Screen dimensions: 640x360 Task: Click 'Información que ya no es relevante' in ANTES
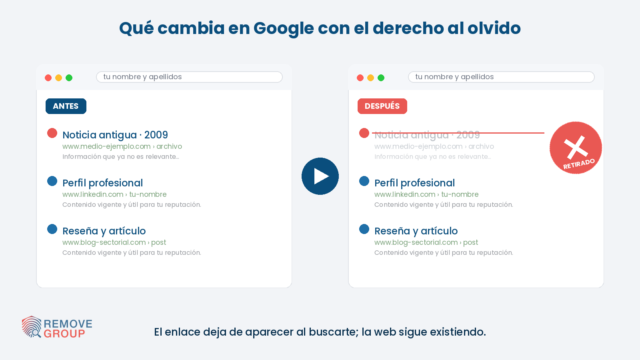(120, 157)
